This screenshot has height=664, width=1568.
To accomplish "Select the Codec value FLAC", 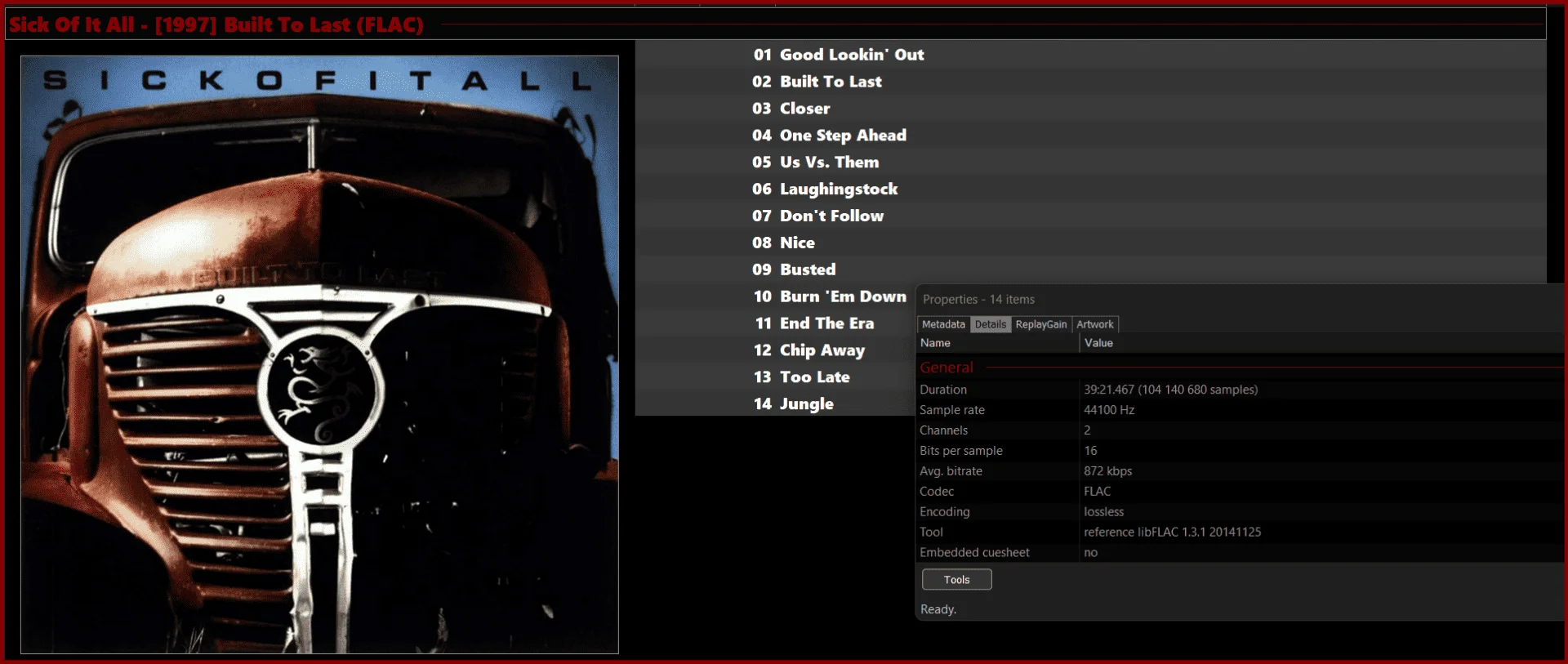I will [x=1098, y=492].
